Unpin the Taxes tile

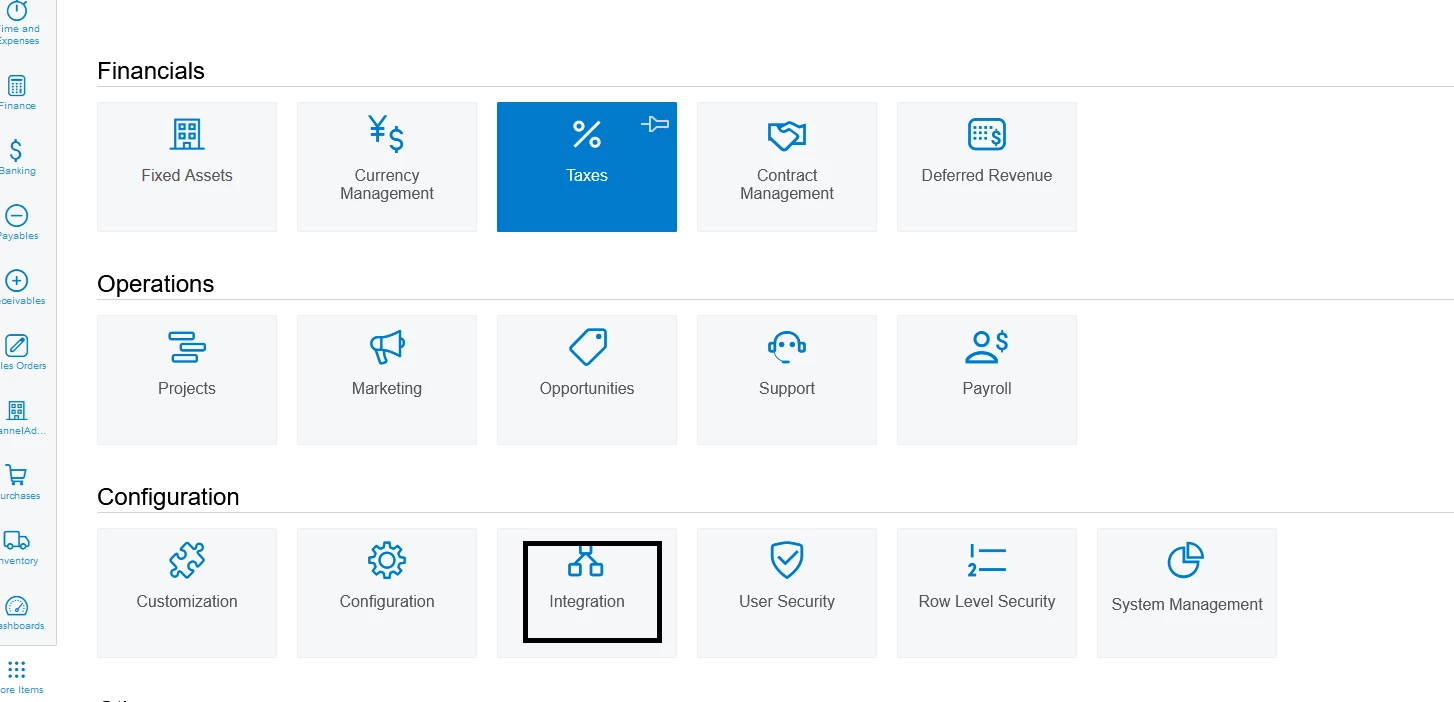(655, 123)
